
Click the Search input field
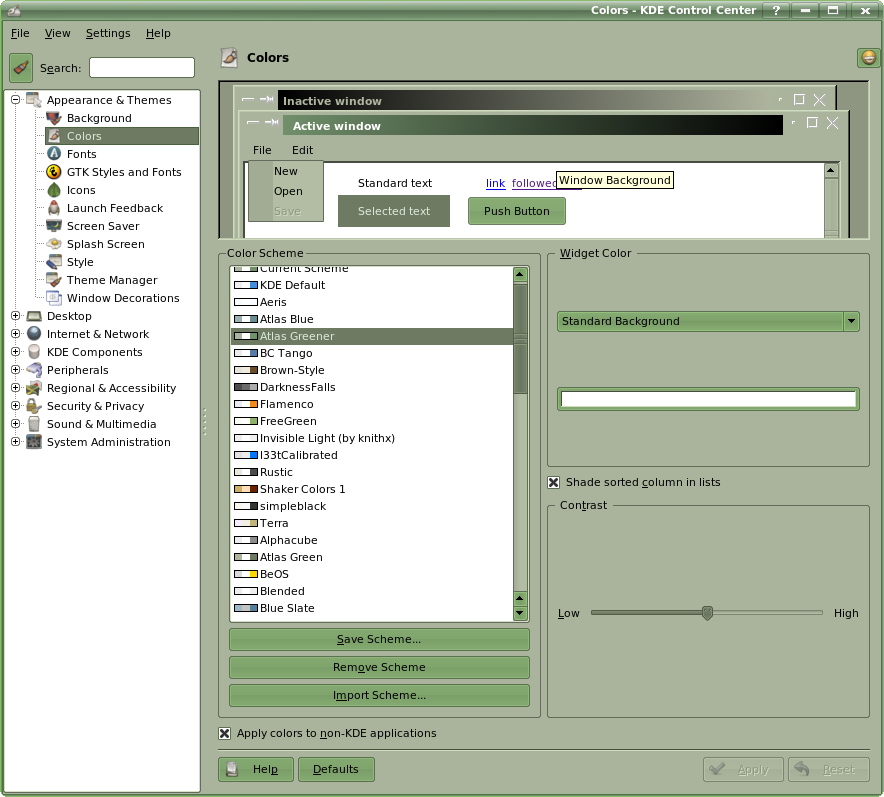(x=142, y=68)
